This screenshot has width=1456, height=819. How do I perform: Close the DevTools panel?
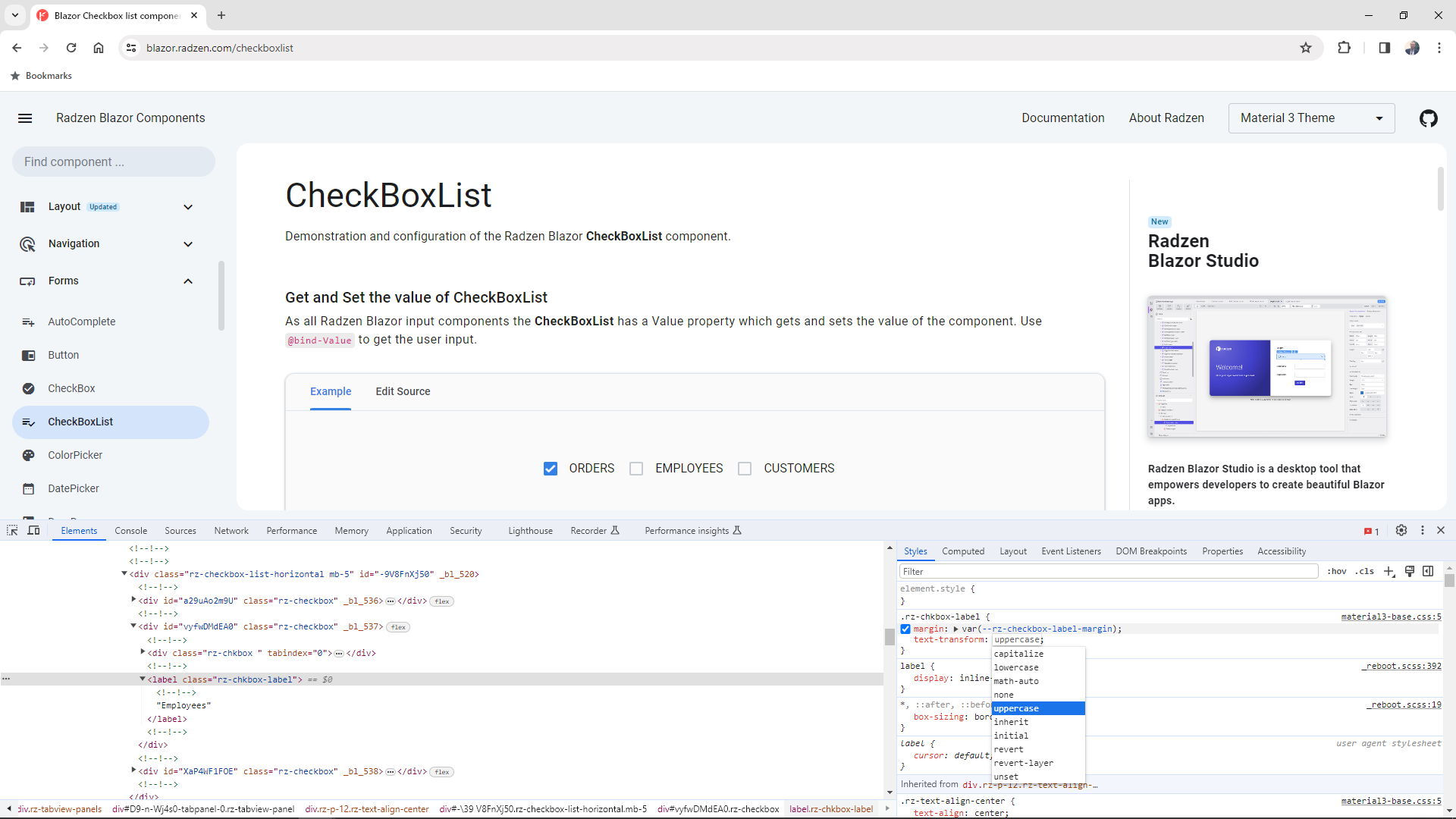point(1441,530)
